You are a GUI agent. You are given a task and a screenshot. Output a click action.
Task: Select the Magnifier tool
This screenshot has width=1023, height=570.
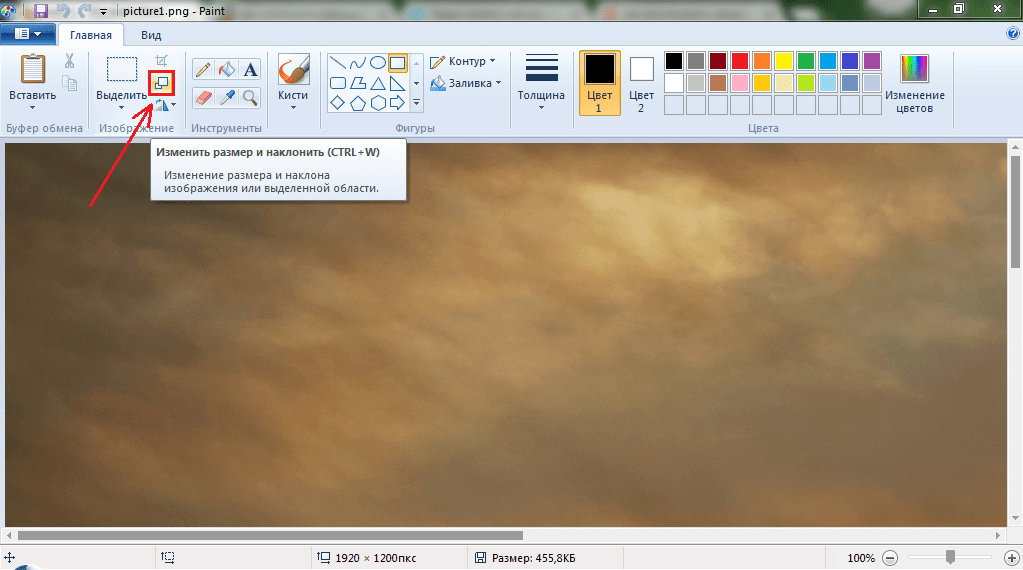pos(250,98)
